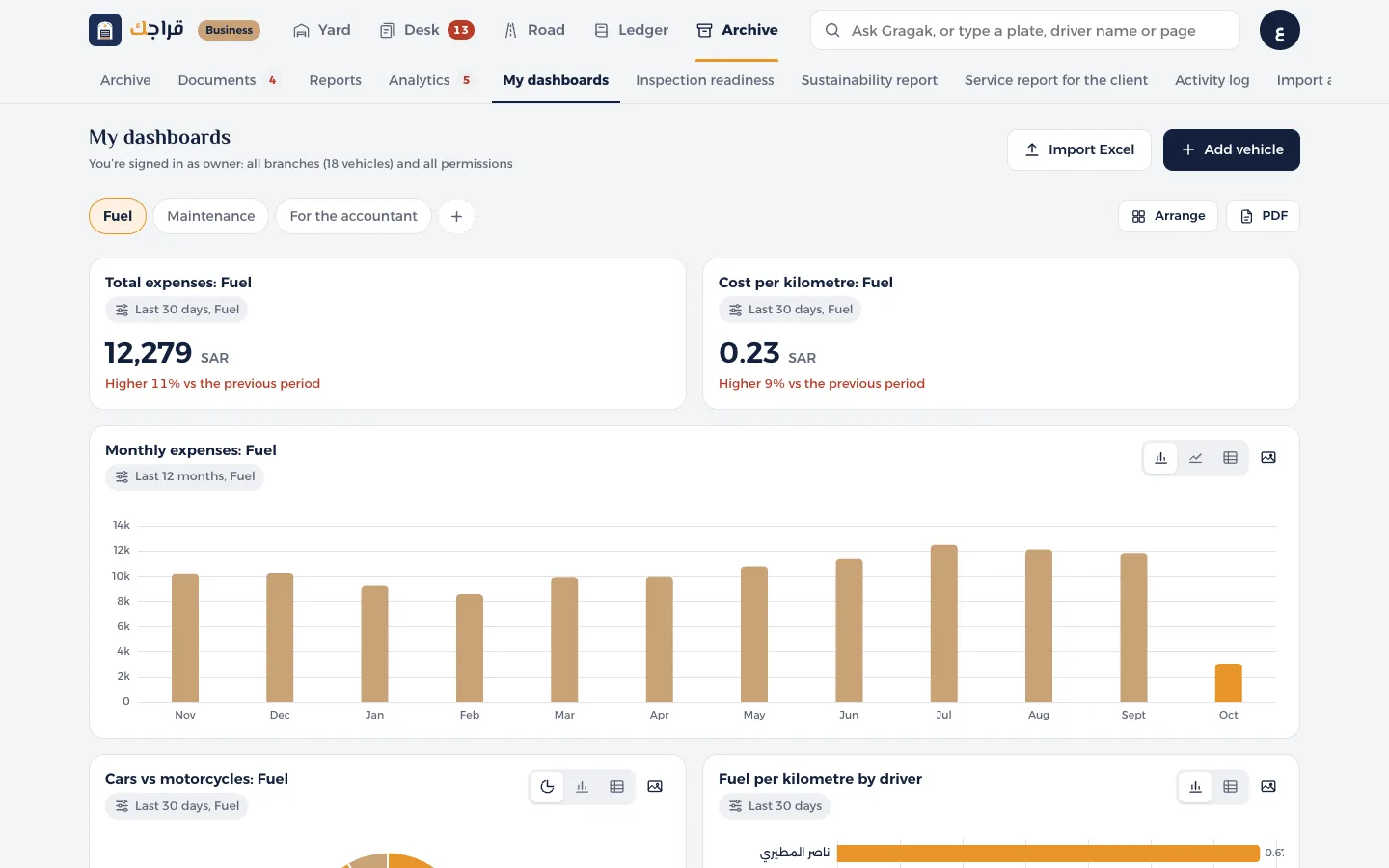The width and height of the screenshot is (1389, 868).
Task: Select the Fuel dashboard chip
Action: (x=118, y=216)
